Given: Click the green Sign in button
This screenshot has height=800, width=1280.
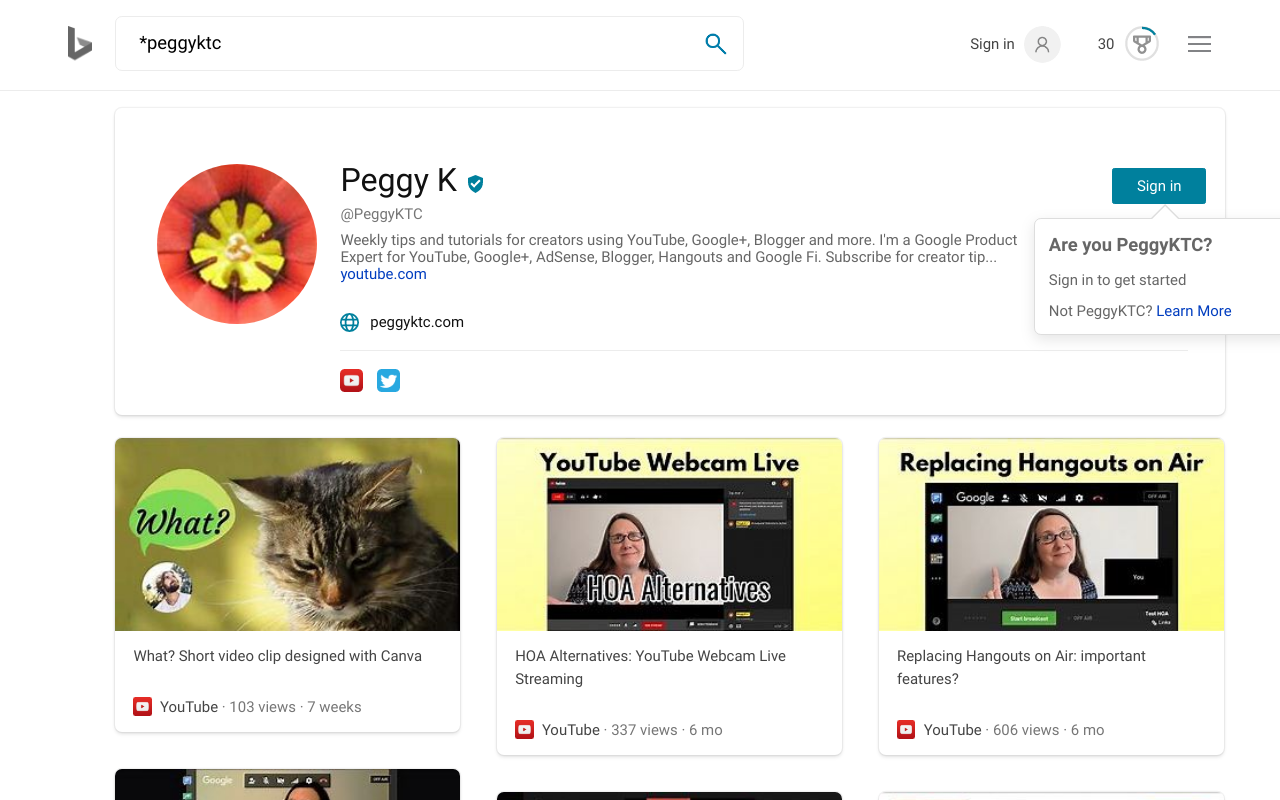Looking at the screenshot, I should [1158, 186].
